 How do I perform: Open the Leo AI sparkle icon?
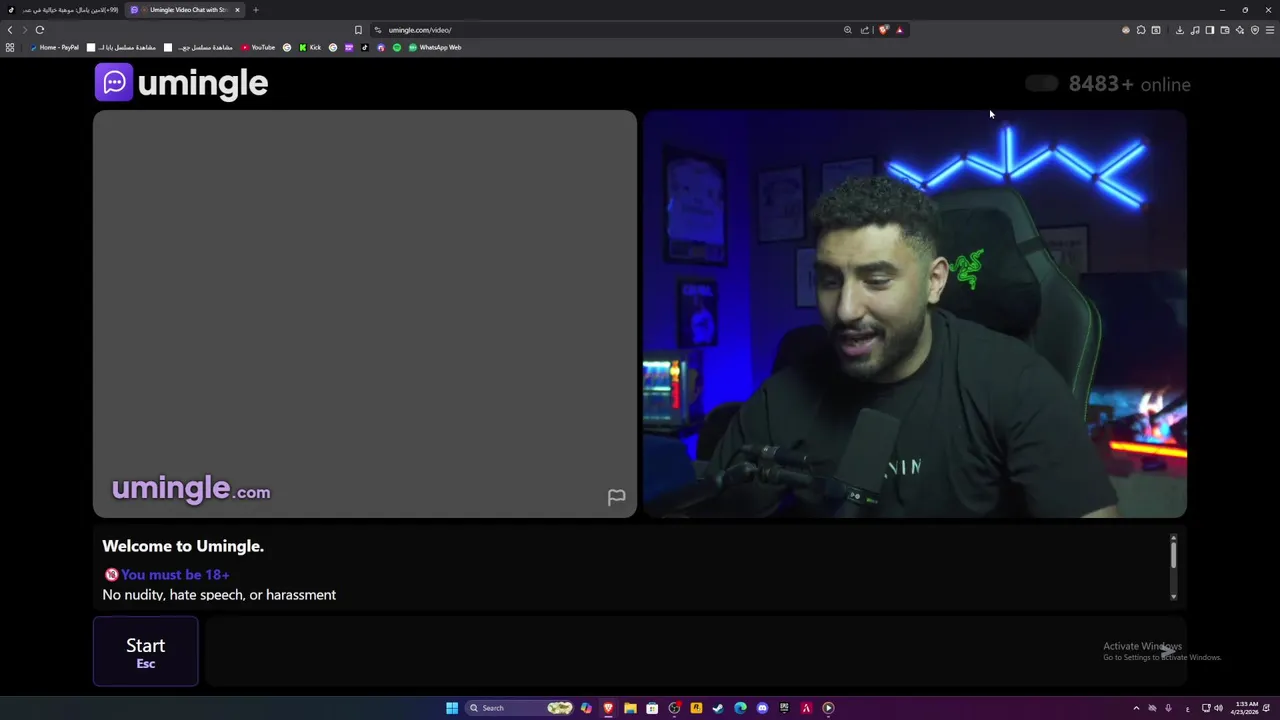[1240, 30]
